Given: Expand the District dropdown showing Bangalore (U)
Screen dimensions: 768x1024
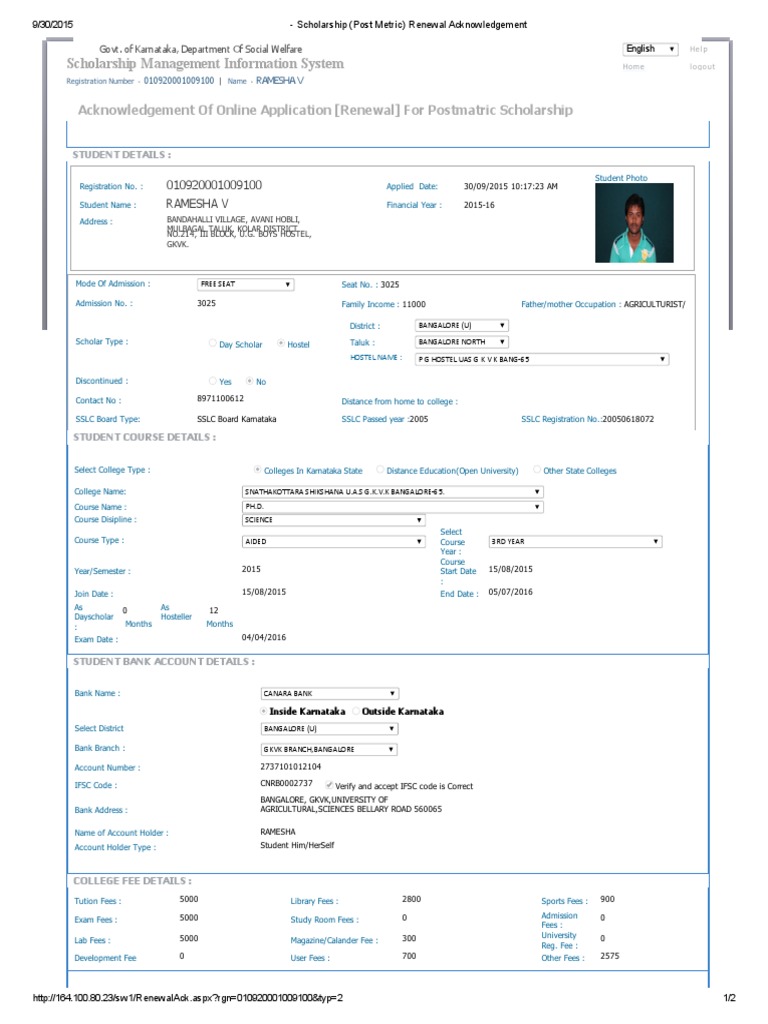Looking at the screenshot, I should point(462,325).
